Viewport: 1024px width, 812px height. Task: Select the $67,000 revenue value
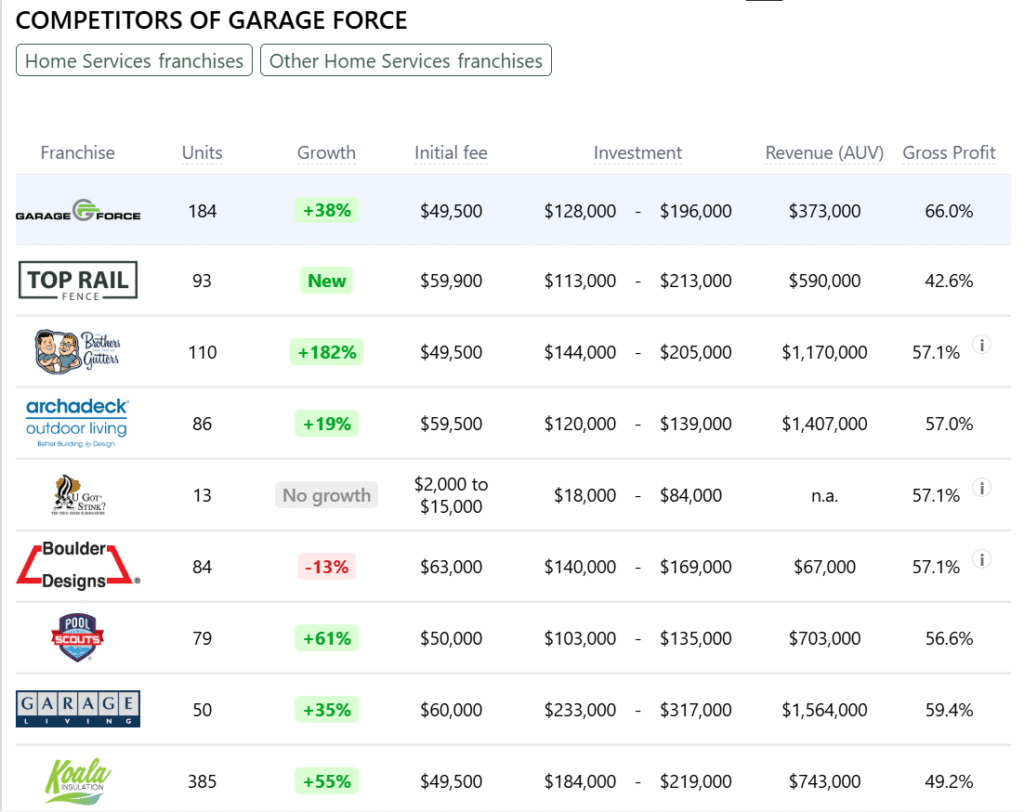click(x=824, y=566)
